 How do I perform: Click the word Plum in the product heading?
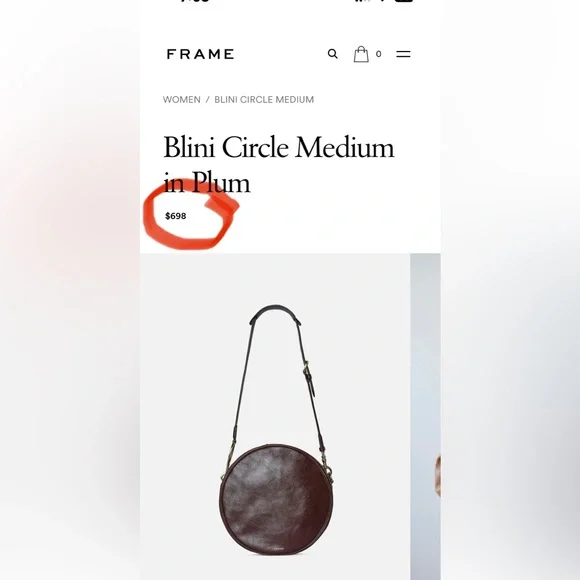click(x=221, y=182)
